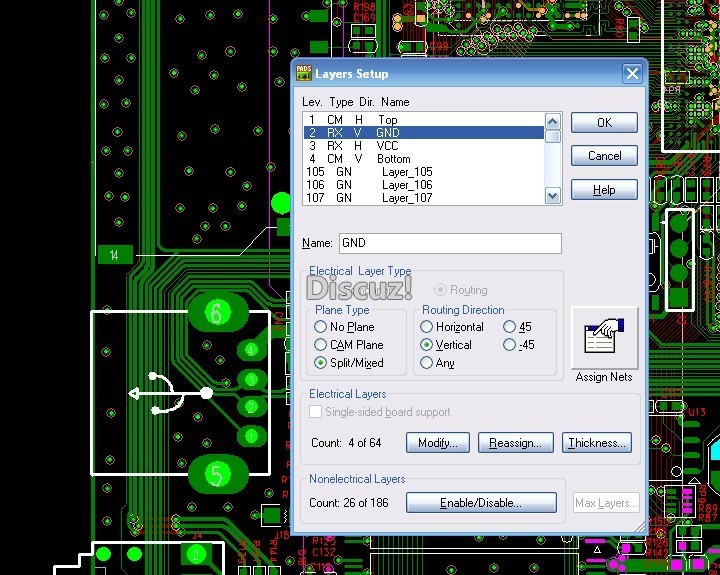Screen dimensions: 720x575
Task: Select the No Plane radio option
Action: 320,327
